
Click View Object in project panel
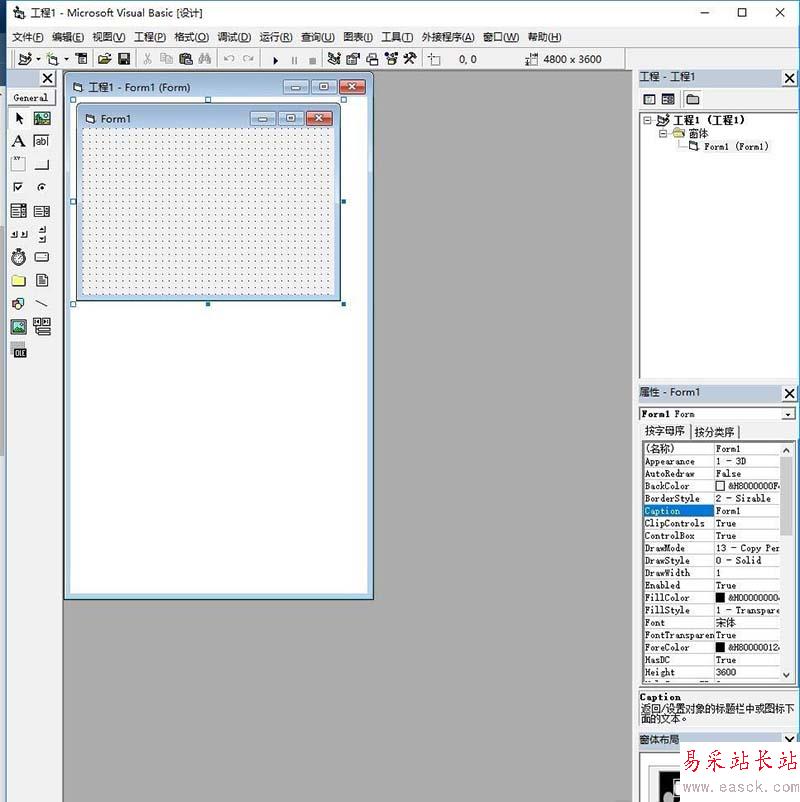(668, 99)
